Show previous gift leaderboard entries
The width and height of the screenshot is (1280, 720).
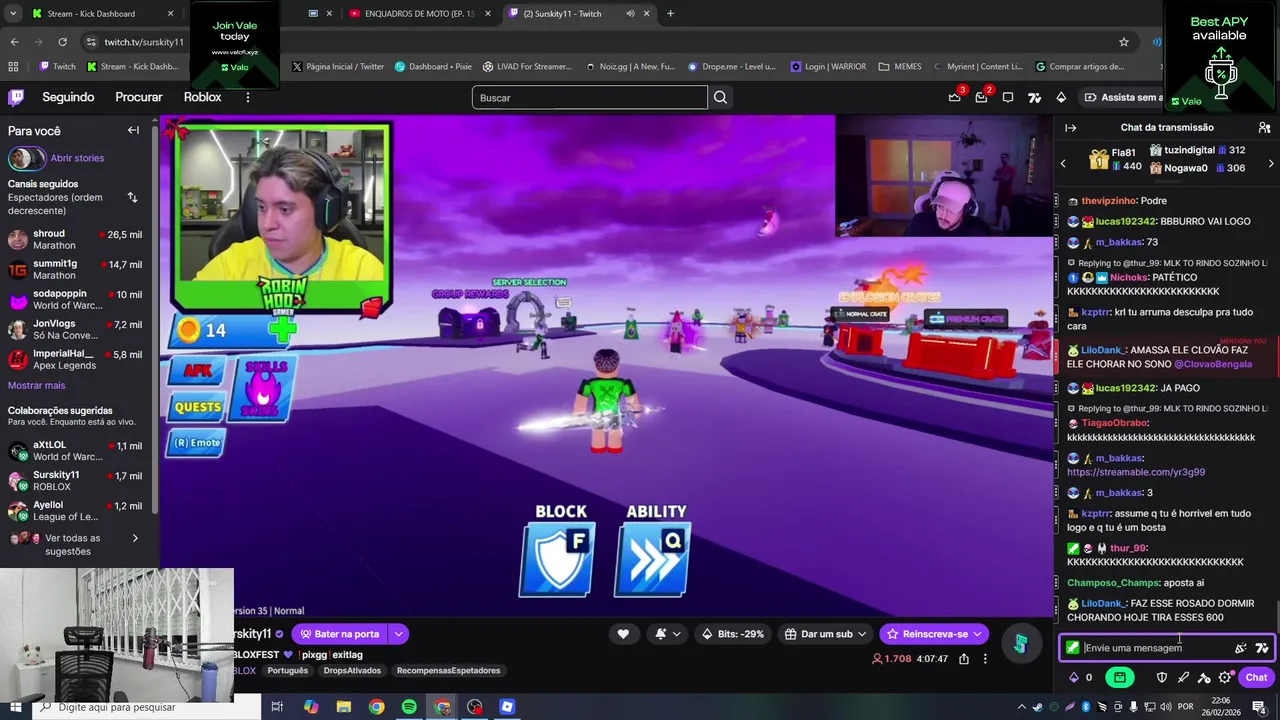1063,164
